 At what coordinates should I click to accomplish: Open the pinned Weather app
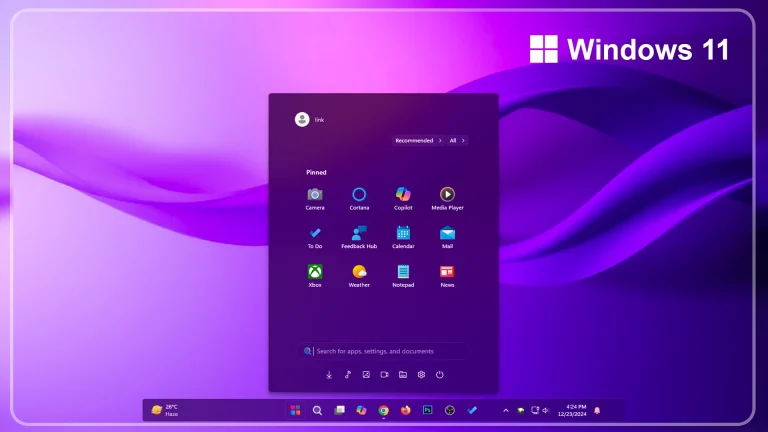point(359,272)
